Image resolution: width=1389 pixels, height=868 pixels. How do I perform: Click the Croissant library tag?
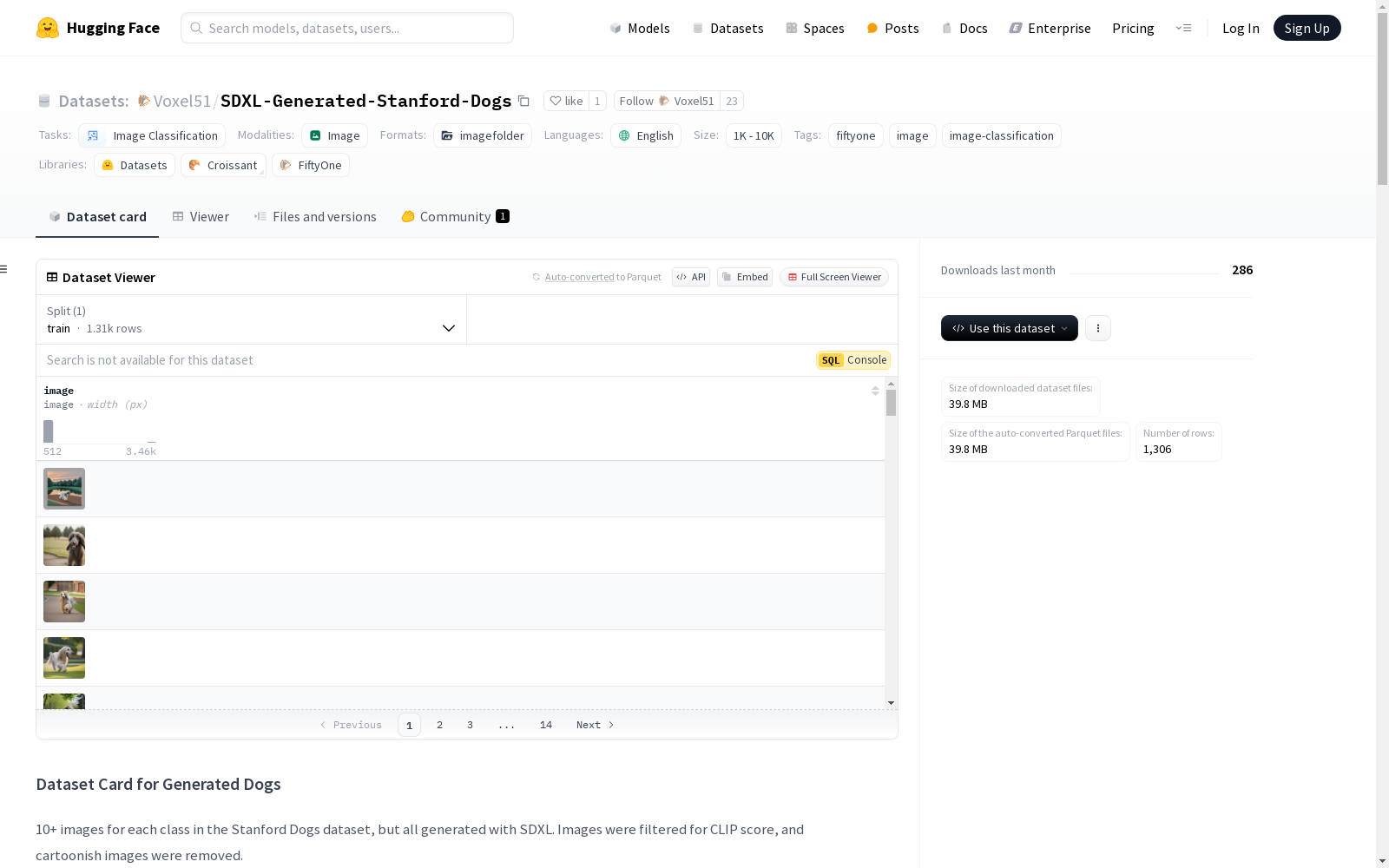pos(223,165)
